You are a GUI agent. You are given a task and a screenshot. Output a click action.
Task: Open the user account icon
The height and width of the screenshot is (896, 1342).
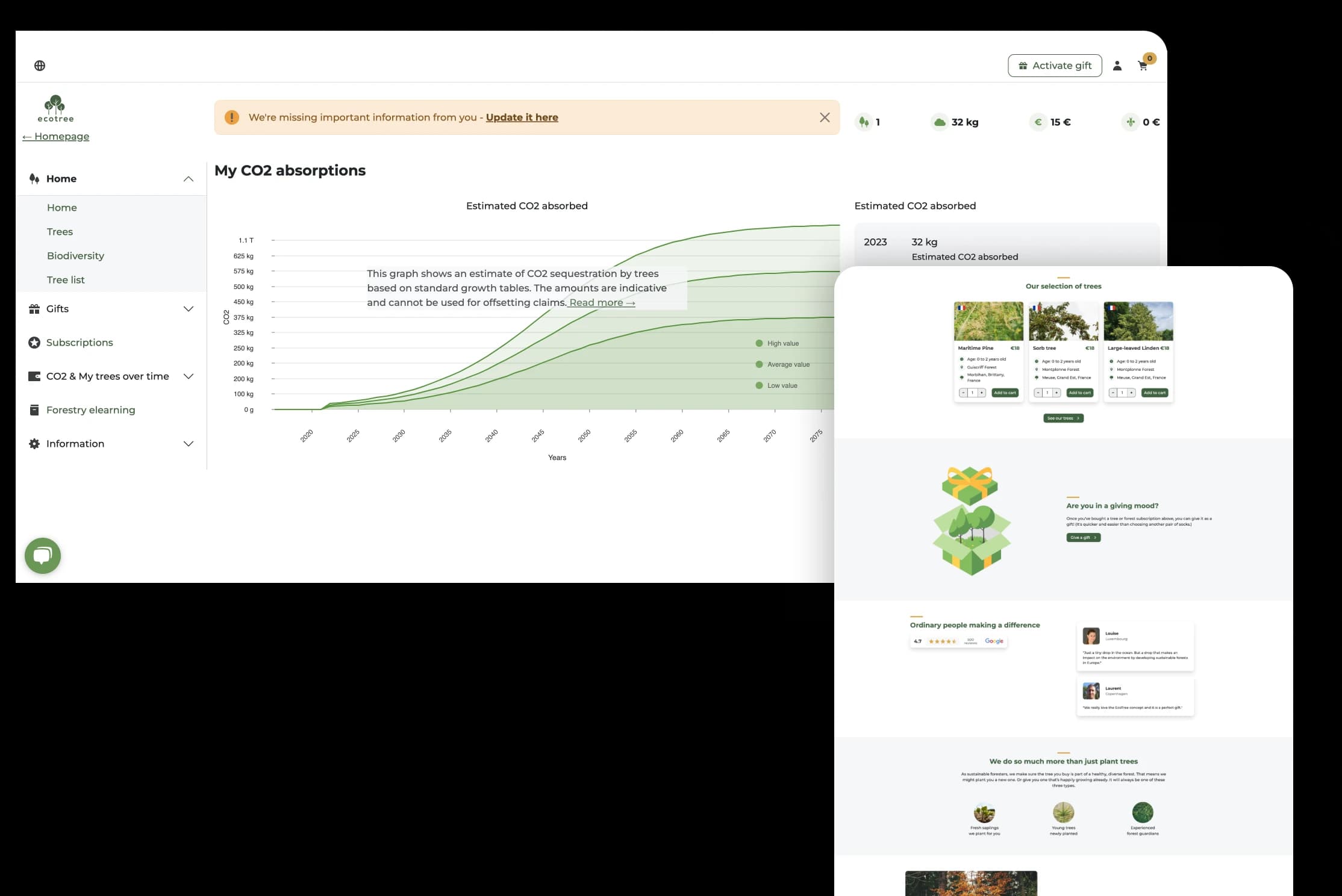1117,66
